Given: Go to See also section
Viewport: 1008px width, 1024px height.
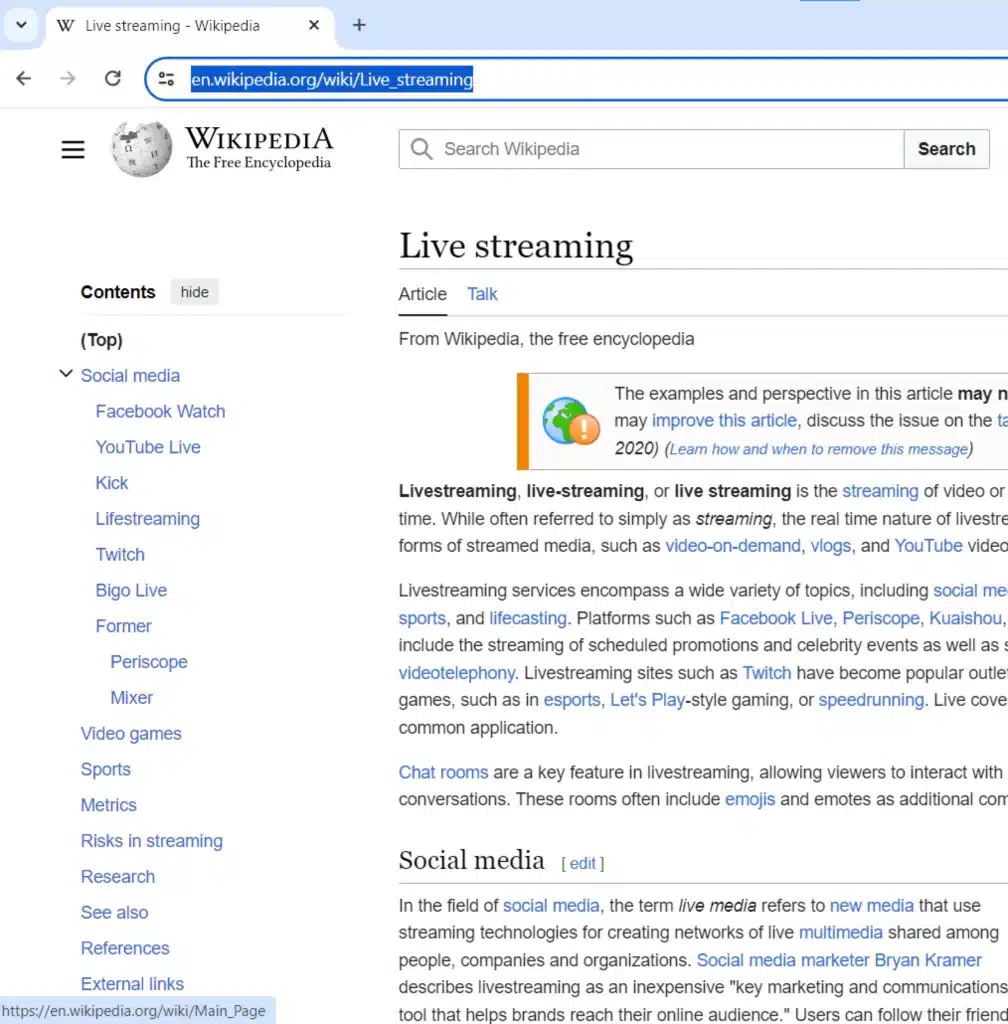Looking at the screenshot, I should 114,913.
